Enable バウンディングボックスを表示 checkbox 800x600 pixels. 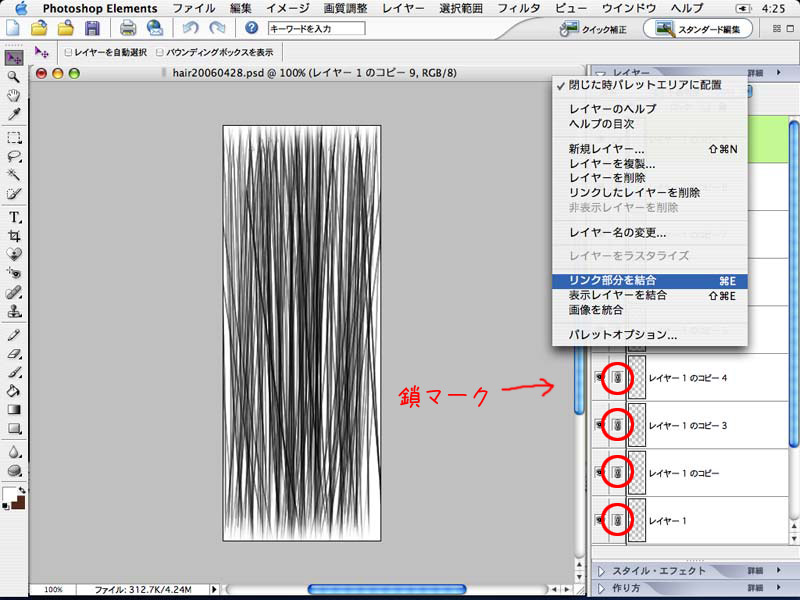click(x=159, y=52)
